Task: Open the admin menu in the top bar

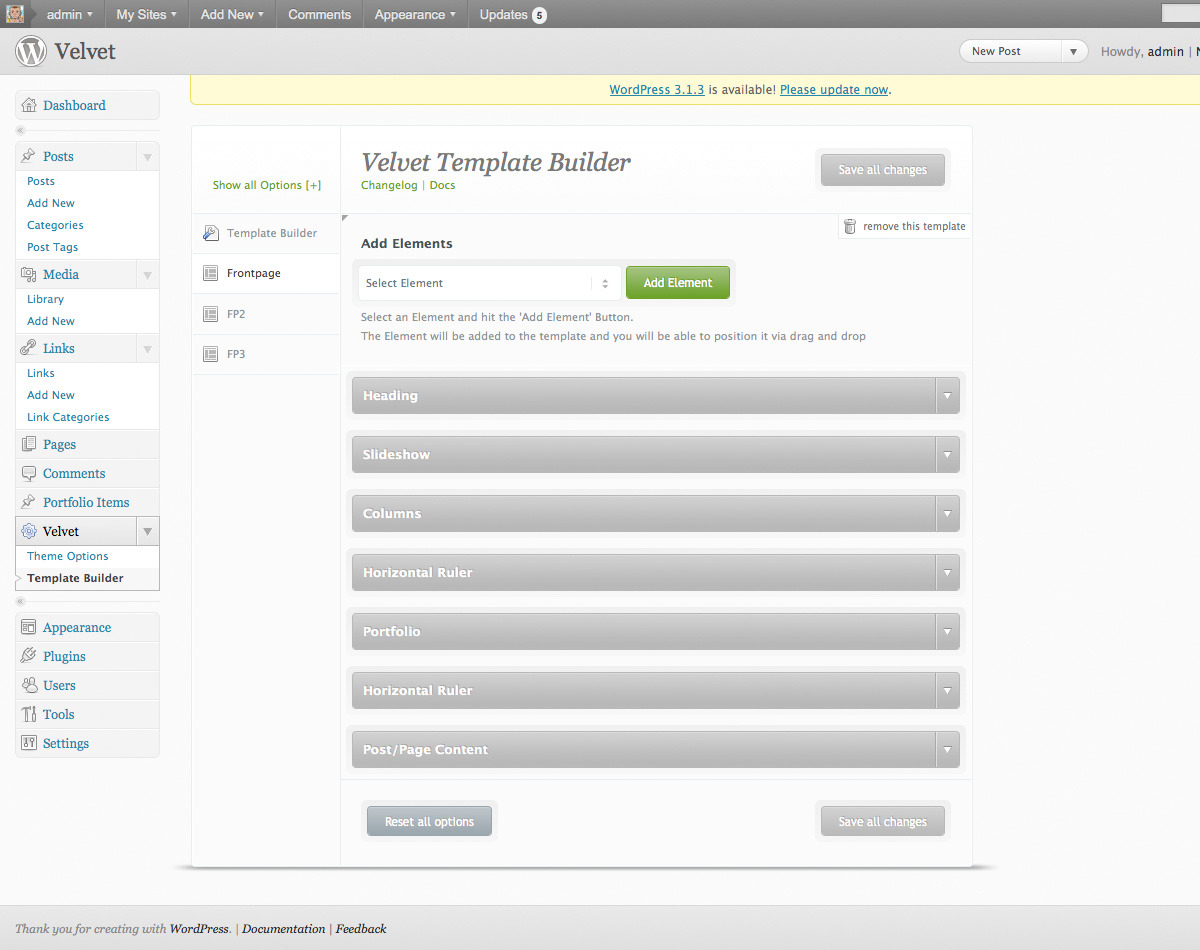Action: point(69,14)
